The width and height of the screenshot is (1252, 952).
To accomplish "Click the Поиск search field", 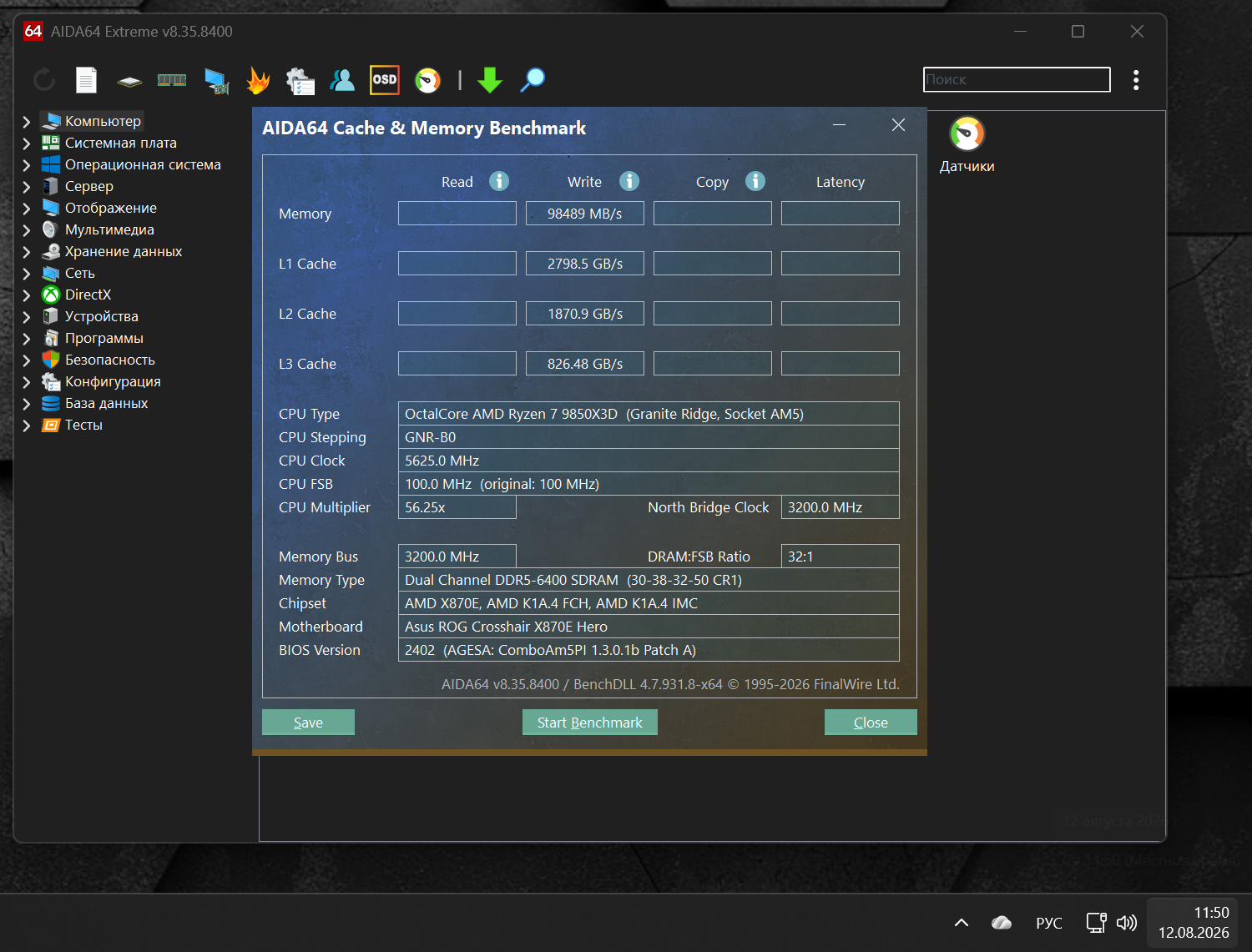I will tap(1017, 79).
